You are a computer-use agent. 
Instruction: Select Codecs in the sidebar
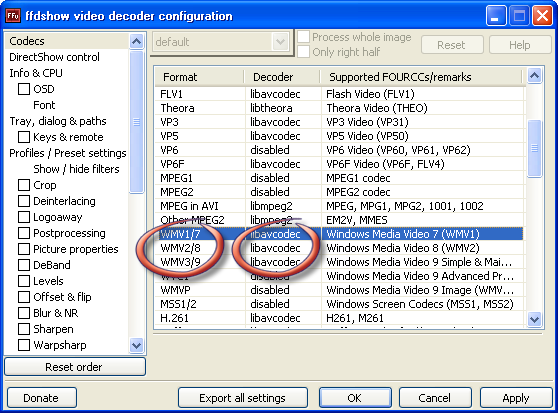pyautogui.click(x=27, y=41)
